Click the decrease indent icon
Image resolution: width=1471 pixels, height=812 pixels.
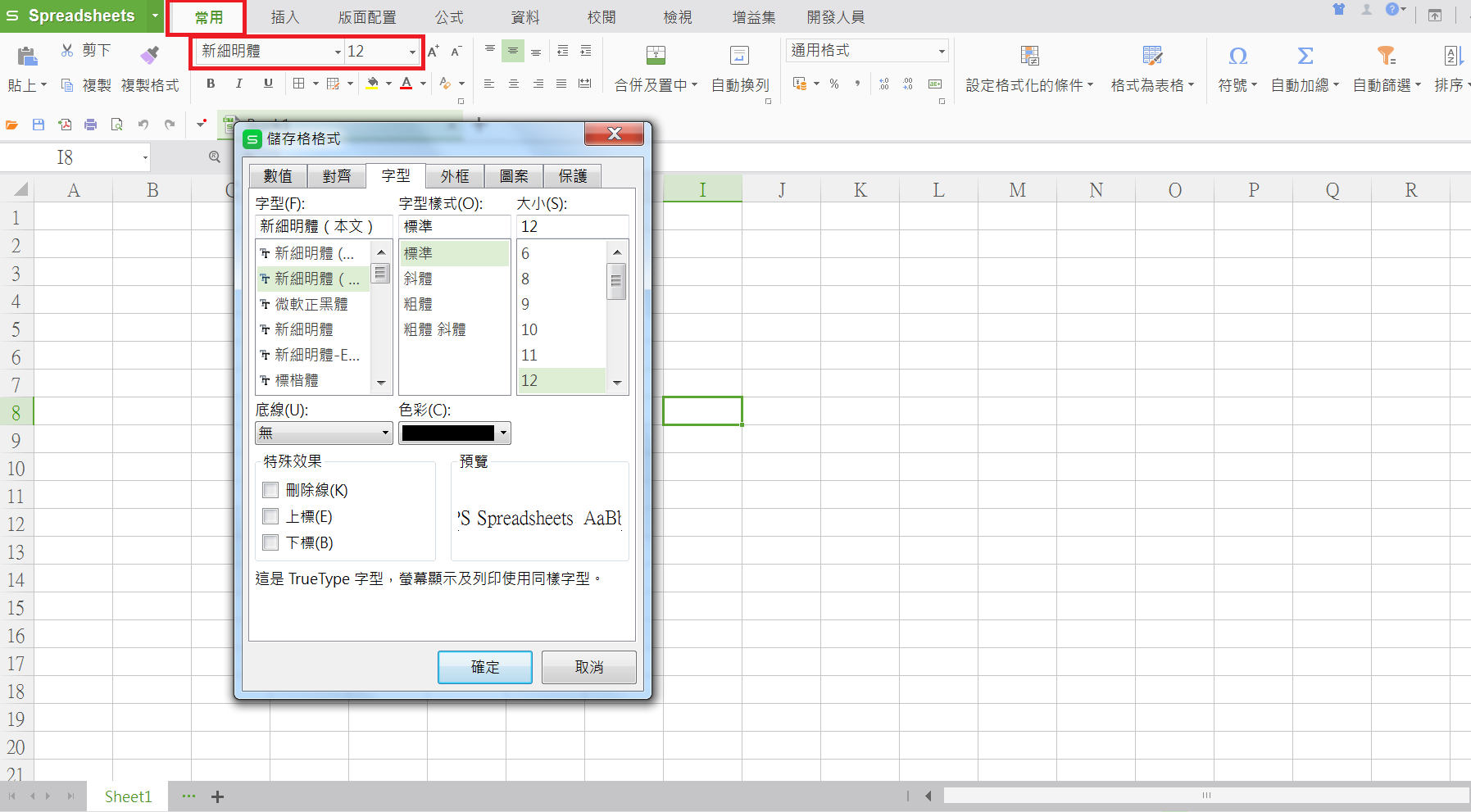[x=562, y=51]
